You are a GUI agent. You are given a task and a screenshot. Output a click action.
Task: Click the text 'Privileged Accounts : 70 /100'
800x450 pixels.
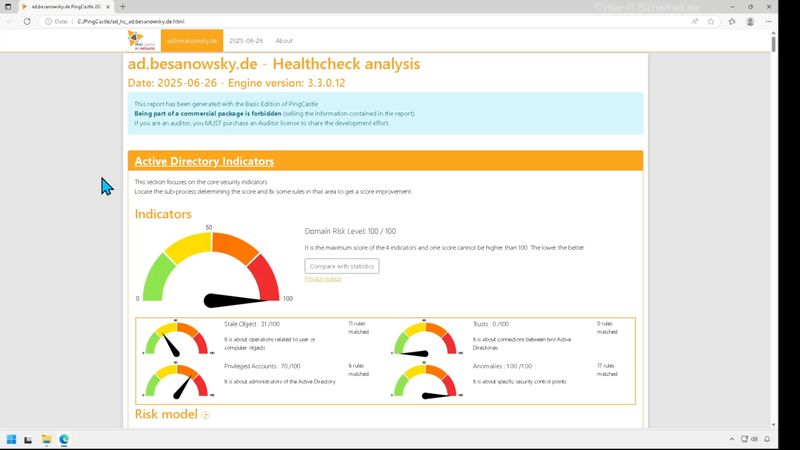click(262, 366)
